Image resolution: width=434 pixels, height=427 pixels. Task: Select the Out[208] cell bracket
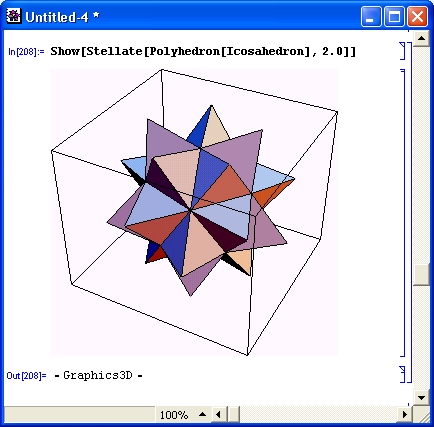[x=403, y=374]
